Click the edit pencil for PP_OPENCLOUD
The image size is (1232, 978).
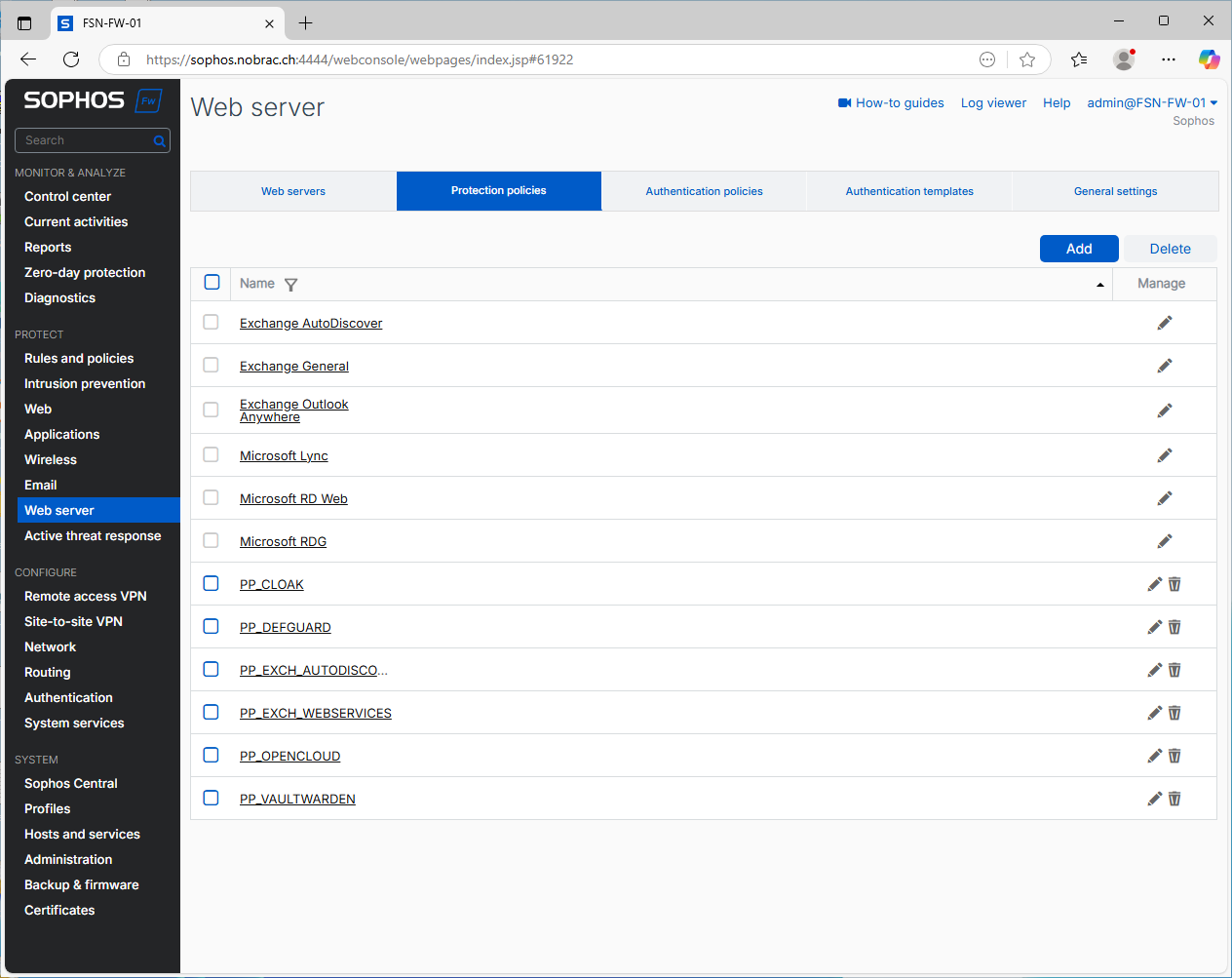pos(1155,756)
